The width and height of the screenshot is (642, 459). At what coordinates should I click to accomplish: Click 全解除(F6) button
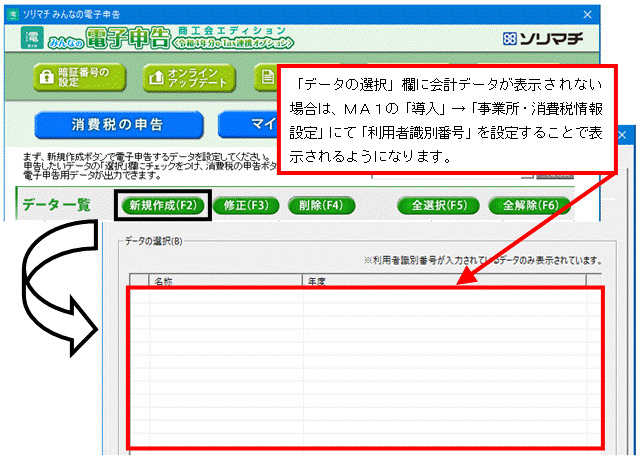pos(529,205)
